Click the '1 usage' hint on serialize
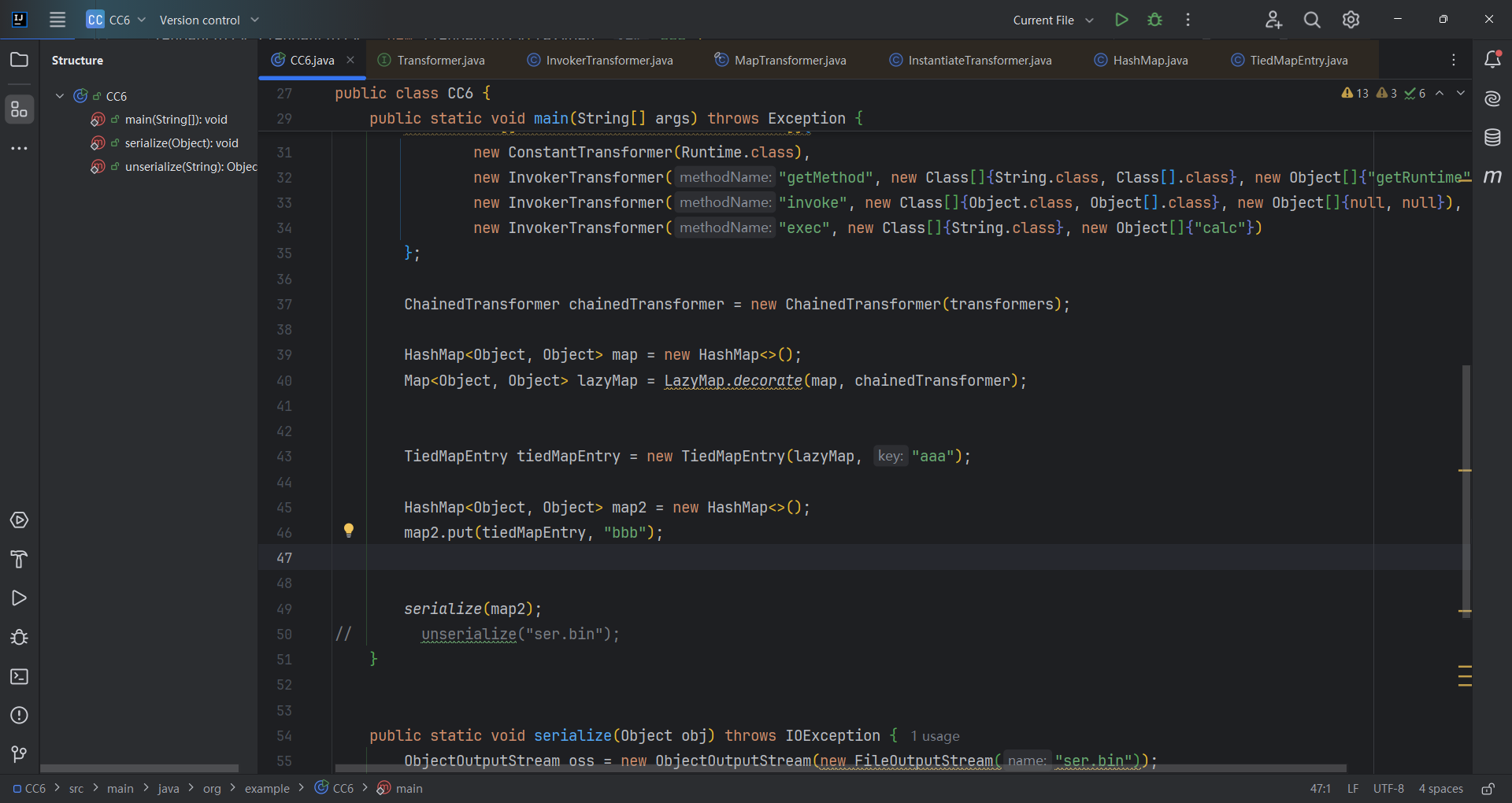Screen dimensions: 1512x803 (x=935, y=736)
